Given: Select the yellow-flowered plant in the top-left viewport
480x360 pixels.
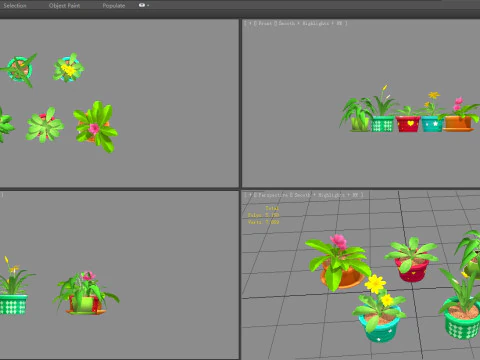Looking at the screenshot, I should tap(68, 68).
